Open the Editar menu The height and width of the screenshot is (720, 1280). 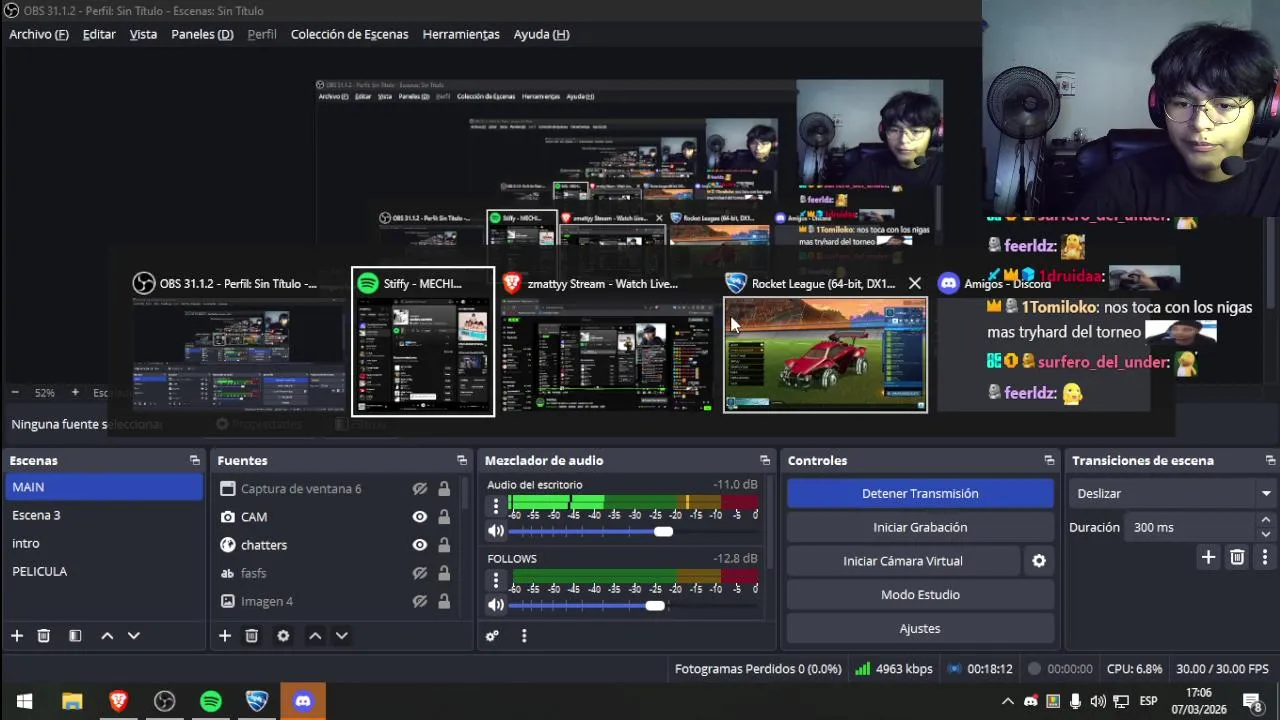click(99, 34)
